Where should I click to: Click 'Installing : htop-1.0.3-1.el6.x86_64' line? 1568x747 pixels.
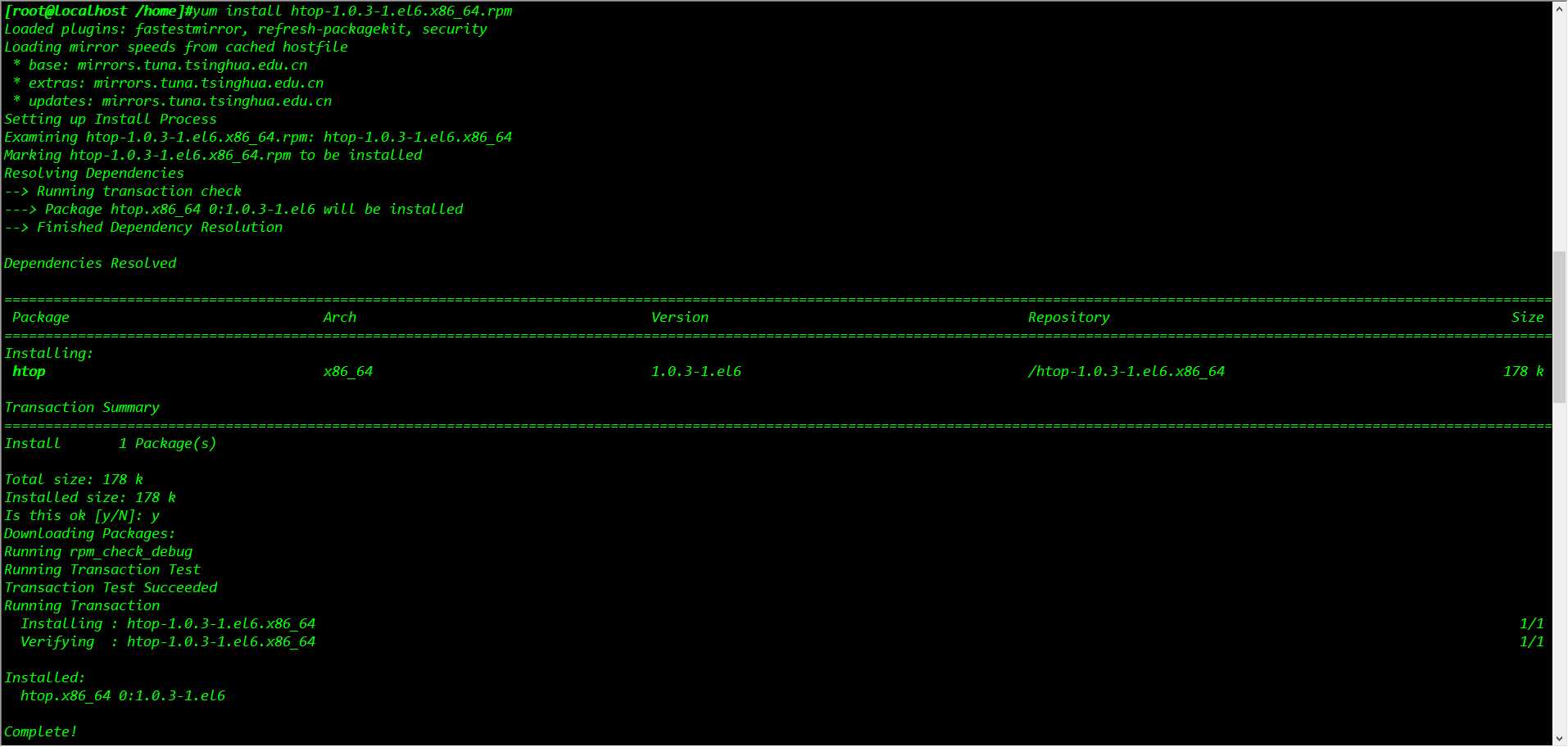pyautogui.click(x=168, y=623)
